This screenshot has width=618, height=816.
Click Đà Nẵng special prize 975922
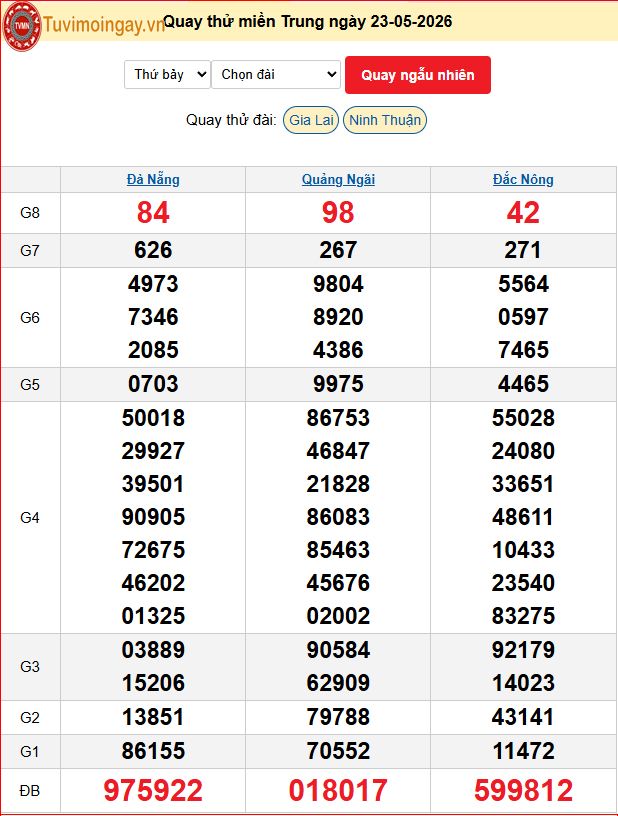pyautogui.click(x=153, y=790)
